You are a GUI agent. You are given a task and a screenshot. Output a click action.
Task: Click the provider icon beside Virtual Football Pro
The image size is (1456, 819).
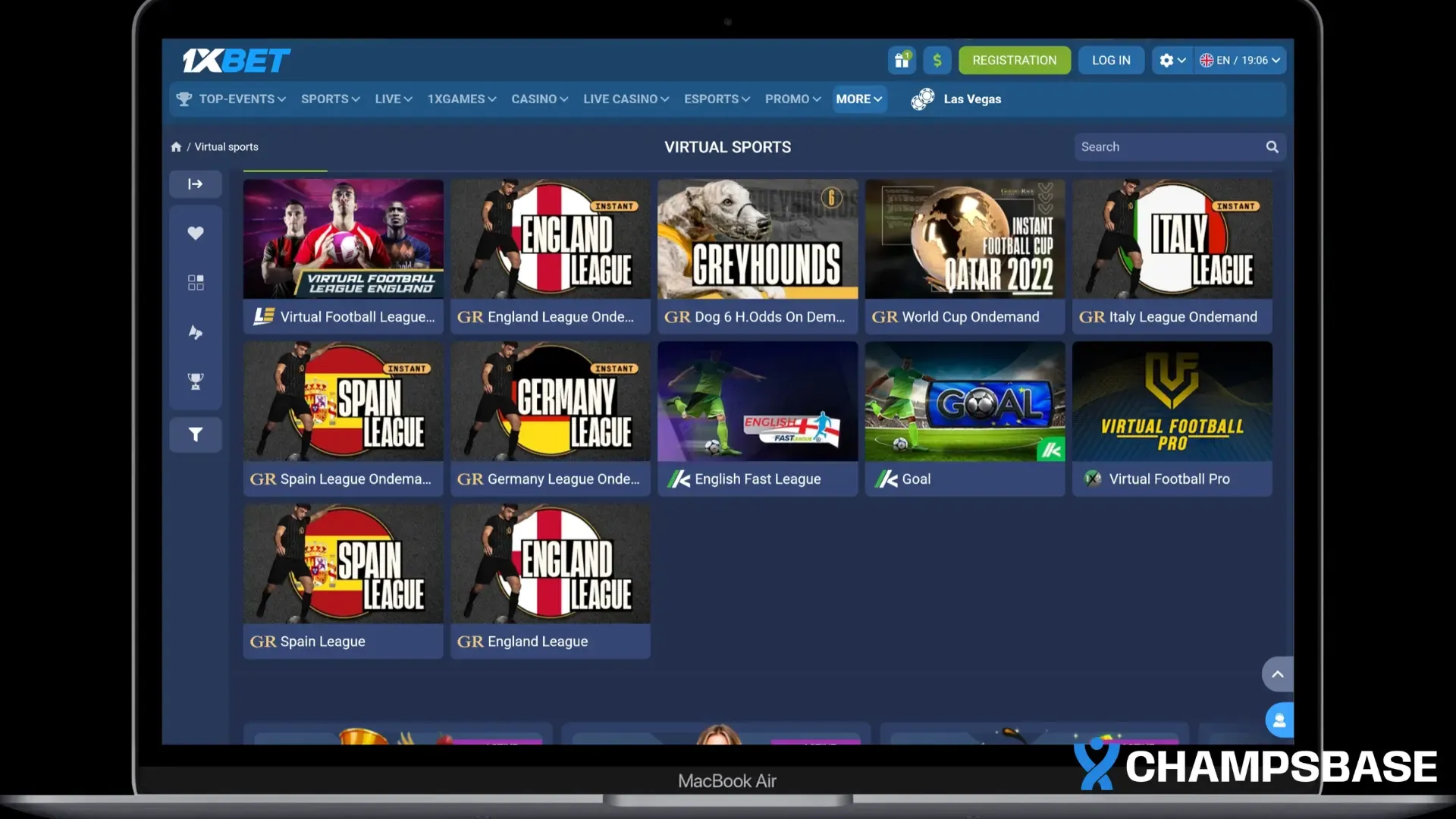point(1093,479)
